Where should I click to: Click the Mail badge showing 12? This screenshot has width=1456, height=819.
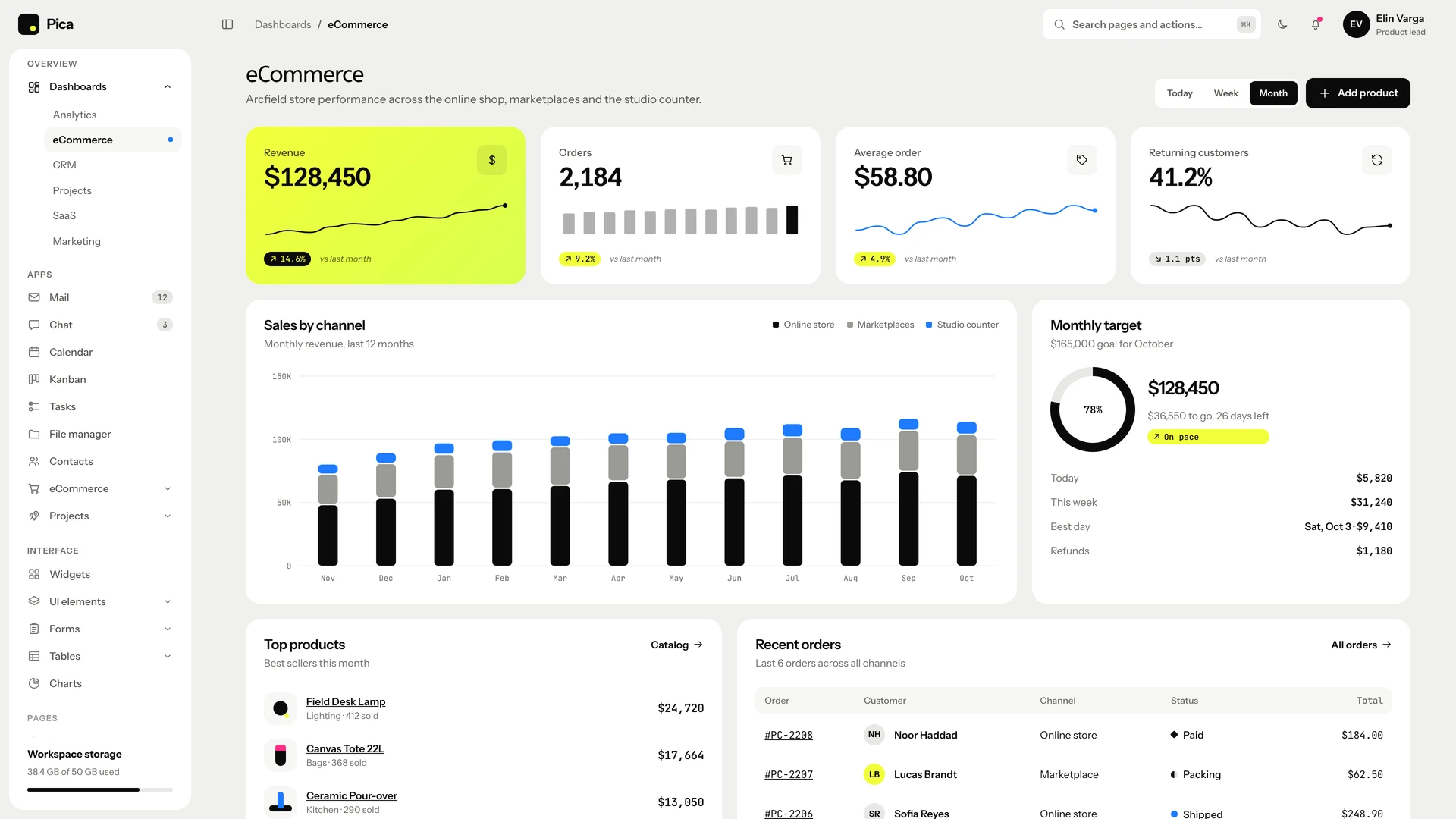click(162, 297)
